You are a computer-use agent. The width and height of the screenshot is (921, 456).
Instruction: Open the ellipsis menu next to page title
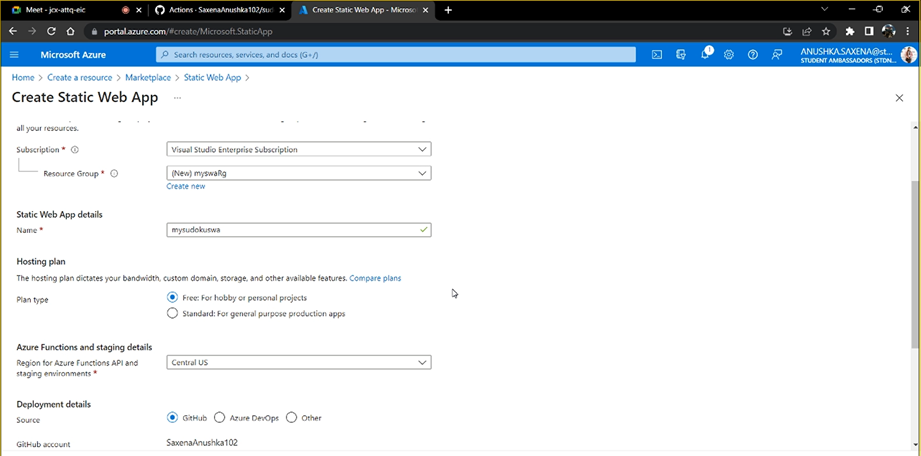177,98
